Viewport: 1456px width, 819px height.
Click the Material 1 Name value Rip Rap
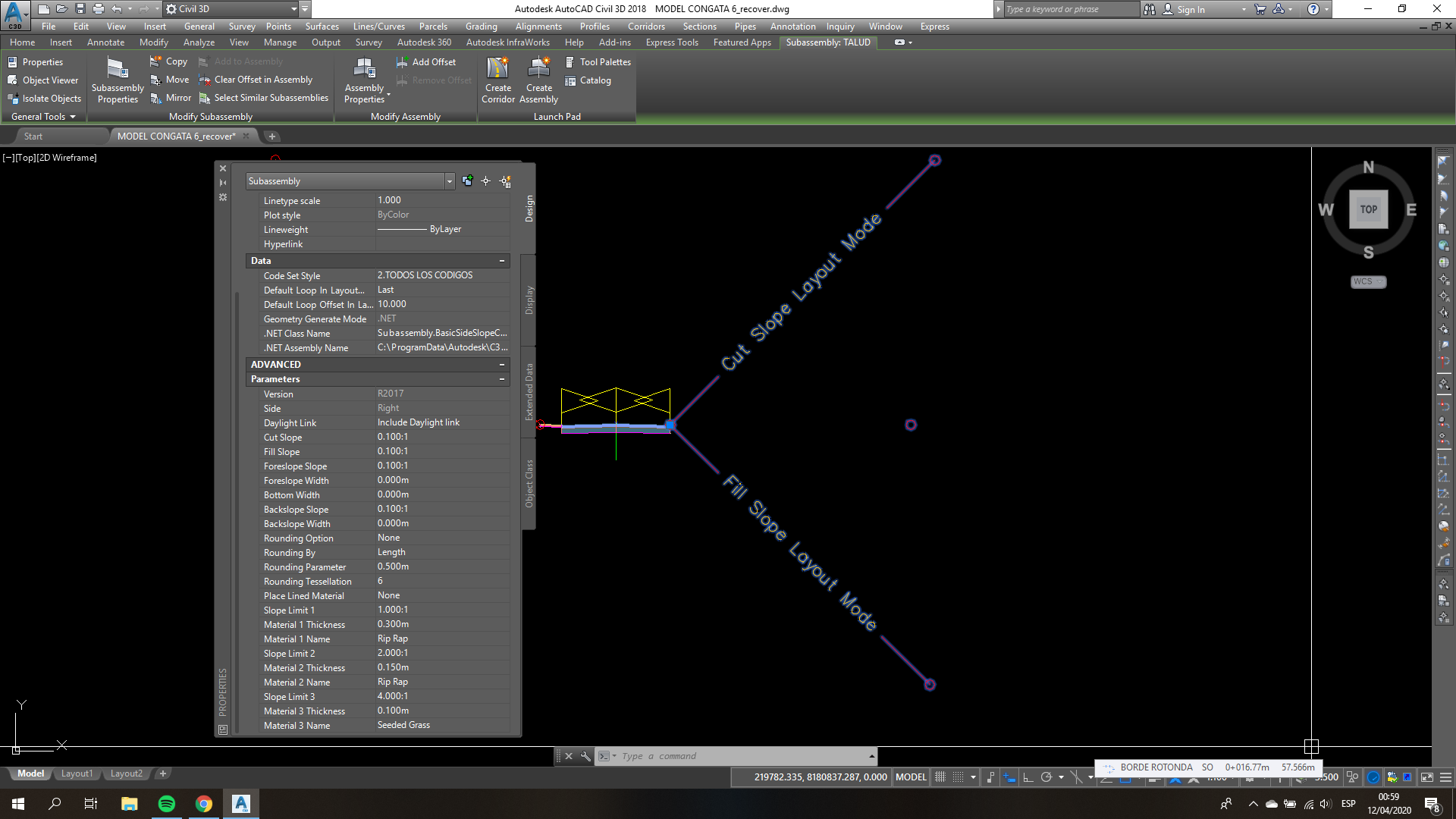tap(442, 639)
